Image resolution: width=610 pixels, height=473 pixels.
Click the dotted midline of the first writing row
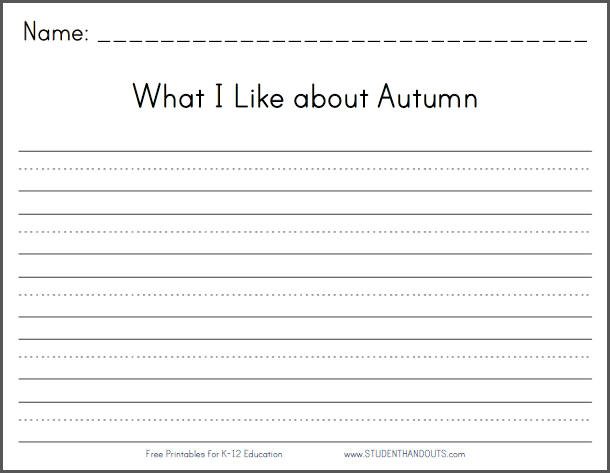[305, 169]
